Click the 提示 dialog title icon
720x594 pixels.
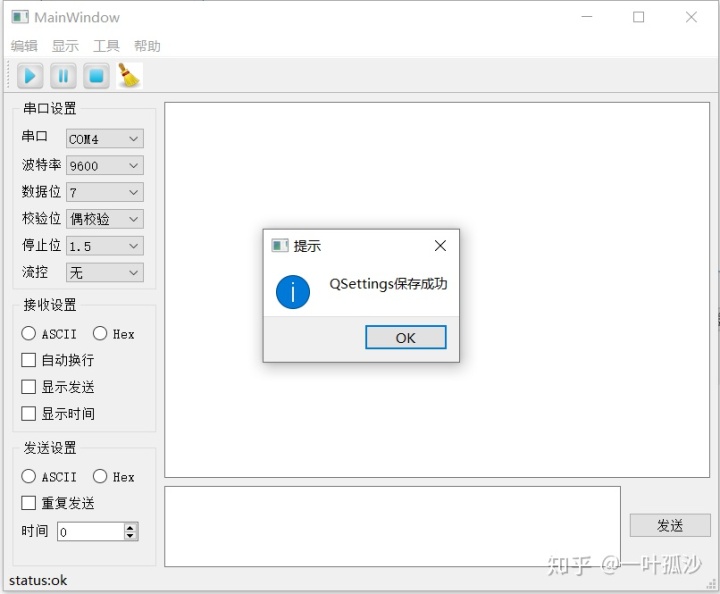coord(280,246)
